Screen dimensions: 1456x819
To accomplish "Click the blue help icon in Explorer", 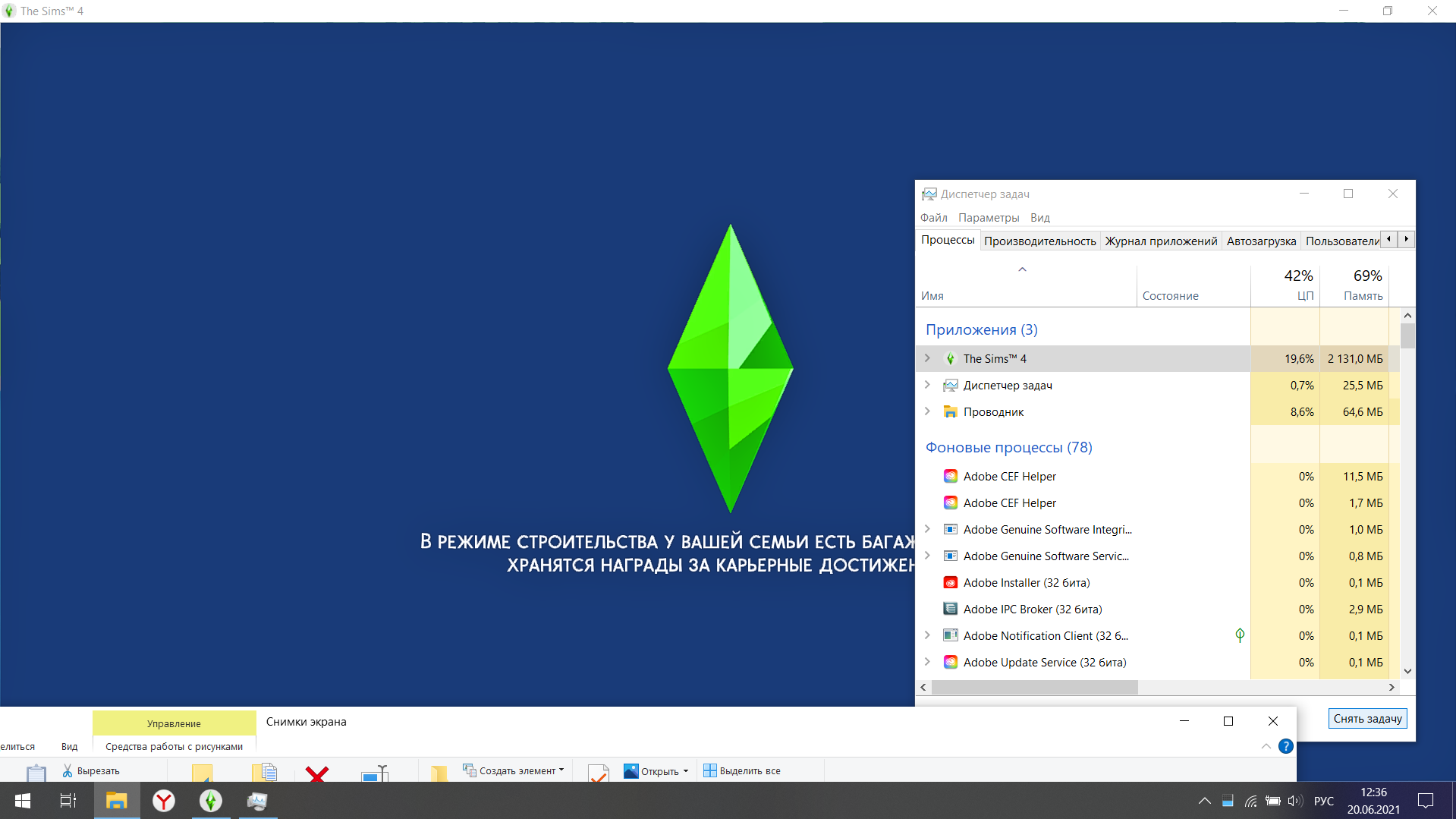I will (1286, 746).
